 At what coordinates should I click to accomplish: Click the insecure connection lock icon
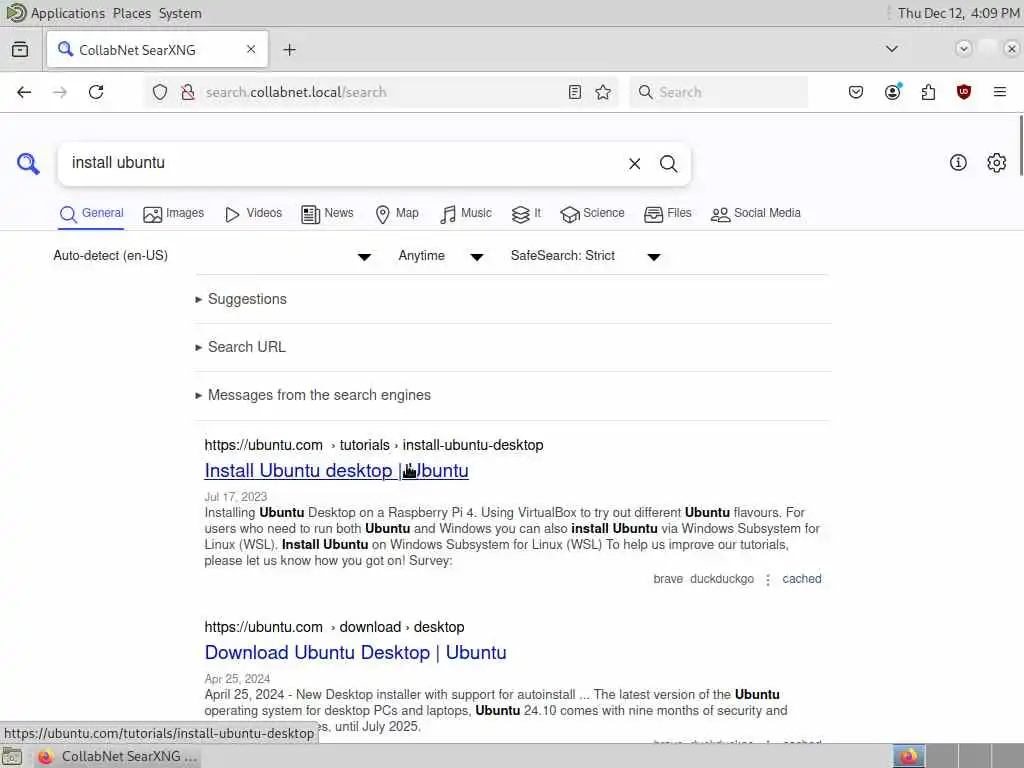[x=188, y=92]
